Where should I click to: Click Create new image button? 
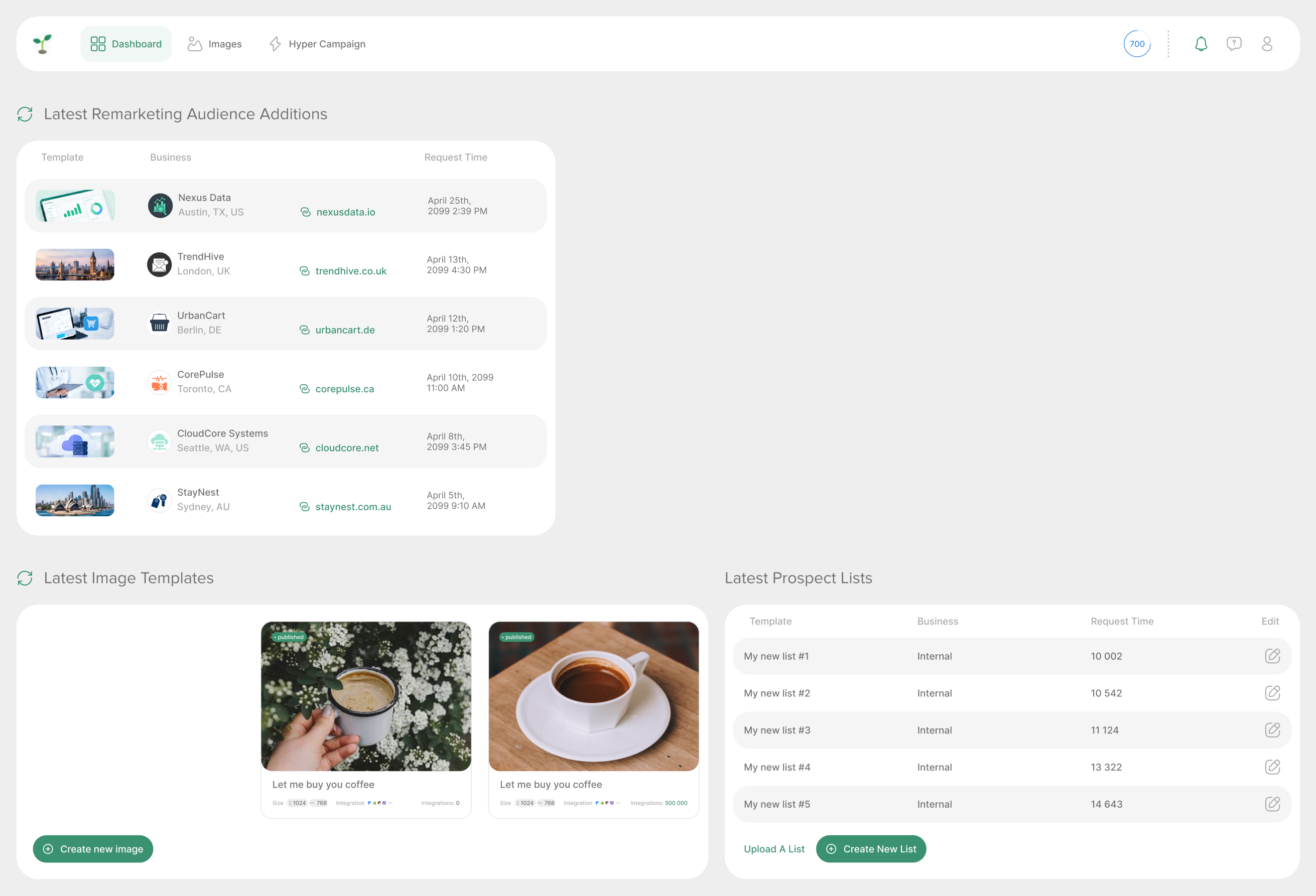click(93, 848)
